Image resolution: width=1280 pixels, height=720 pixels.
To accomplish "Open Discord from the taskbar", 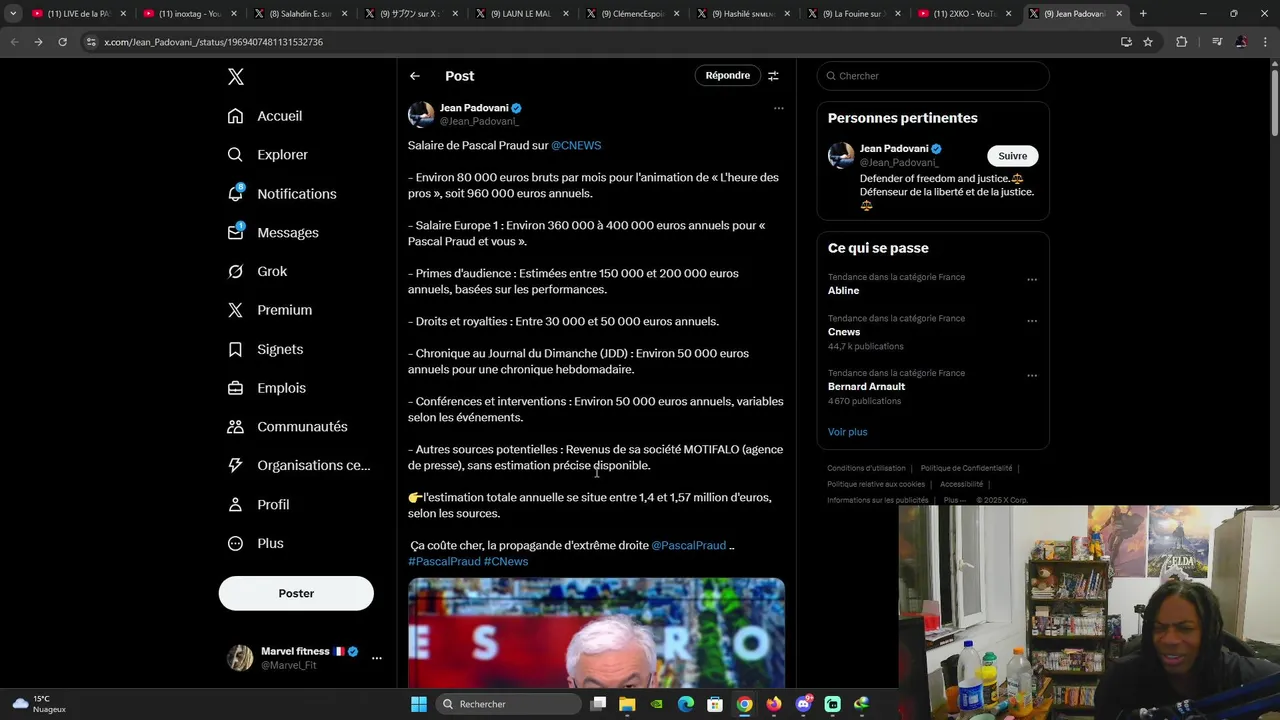I will pos(803,704).
